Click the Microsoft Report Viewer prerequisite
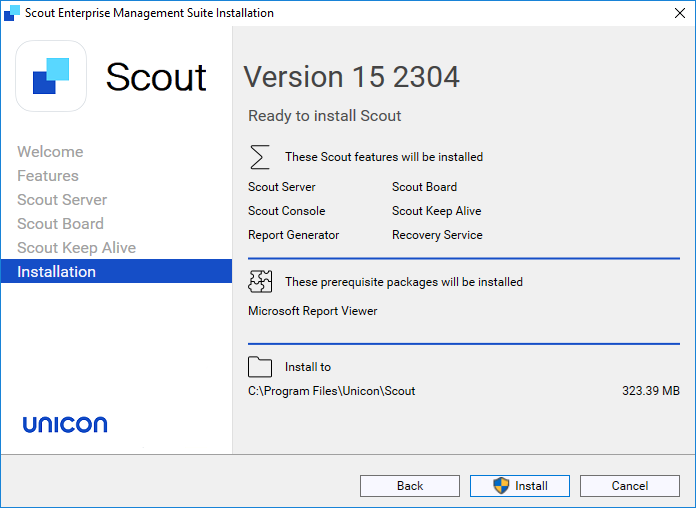 click(313, 311)
